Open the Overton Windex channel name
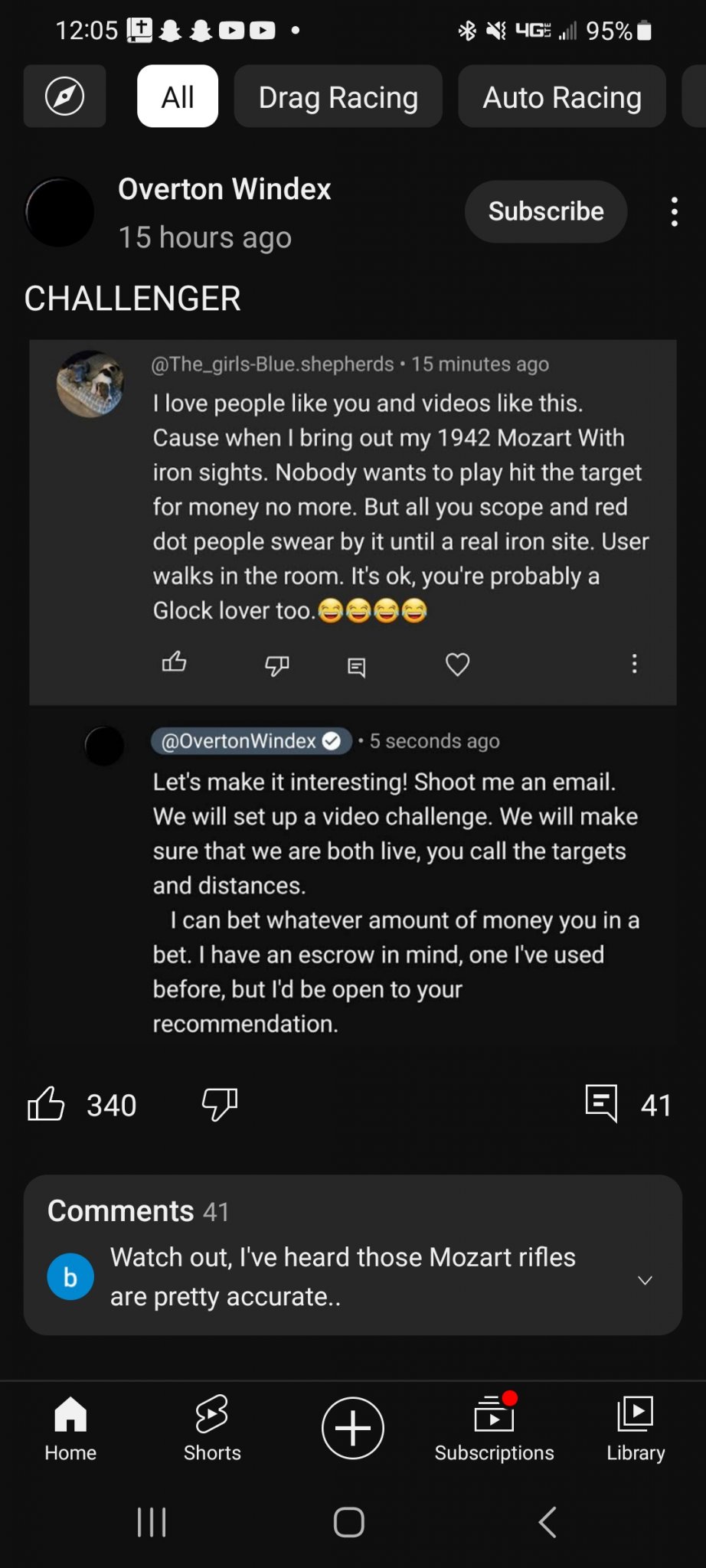 pos(224,189)
